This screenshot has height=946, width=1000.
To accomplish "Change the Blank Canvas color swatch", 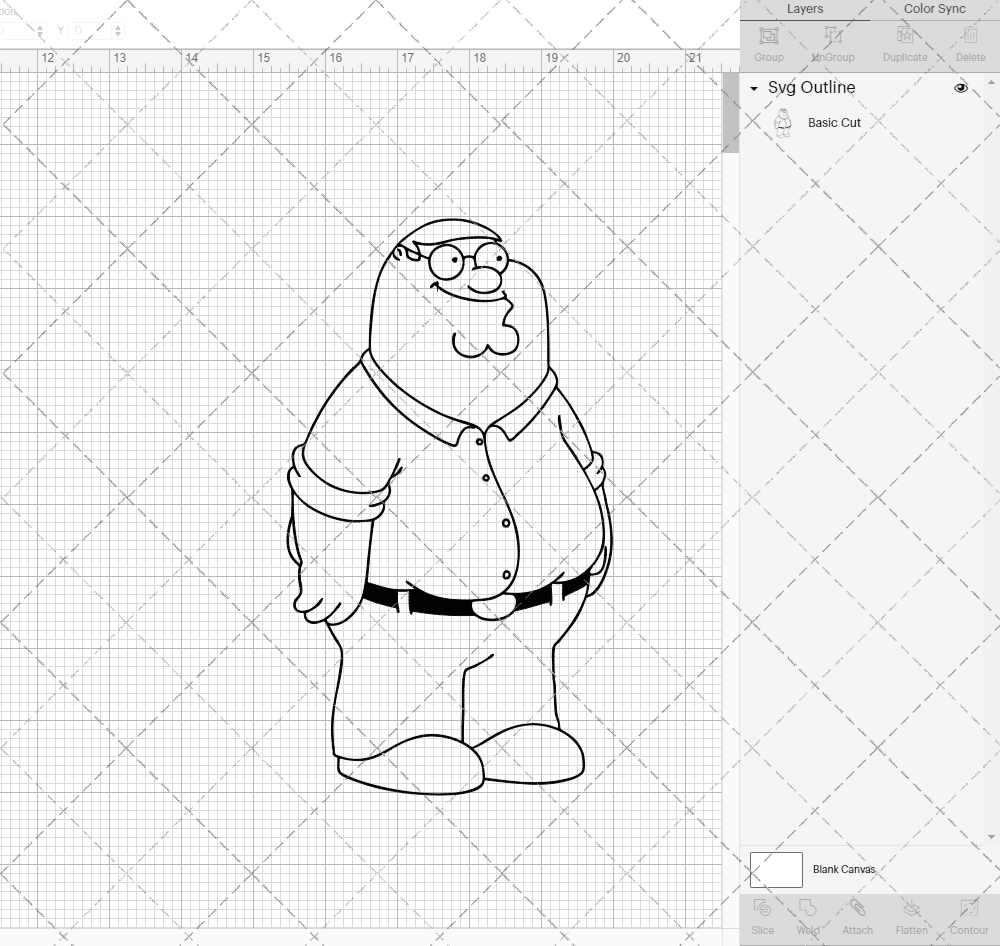I will tap(776, 869).
